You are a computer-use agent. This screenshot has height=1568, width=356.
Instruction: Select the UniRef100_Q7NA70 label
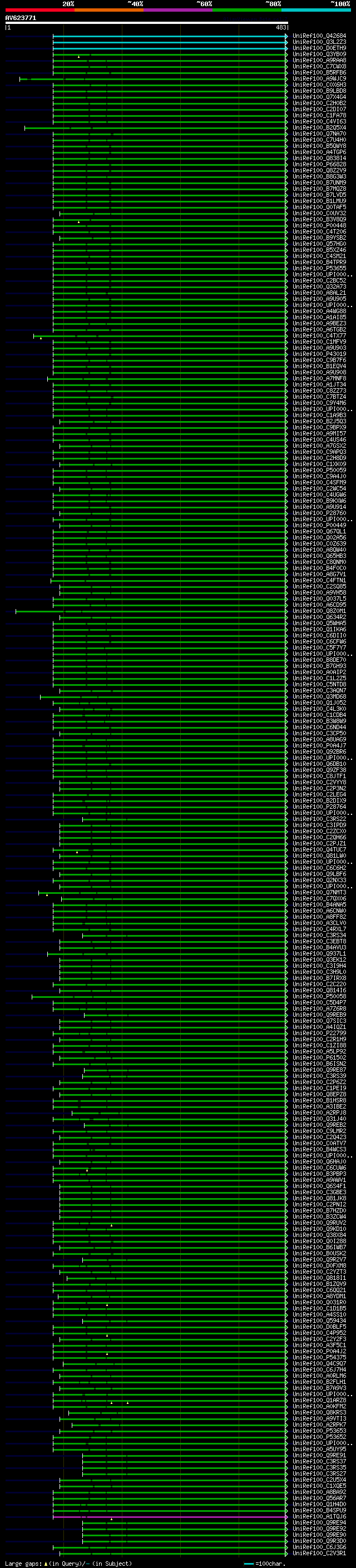click(319, 134)
